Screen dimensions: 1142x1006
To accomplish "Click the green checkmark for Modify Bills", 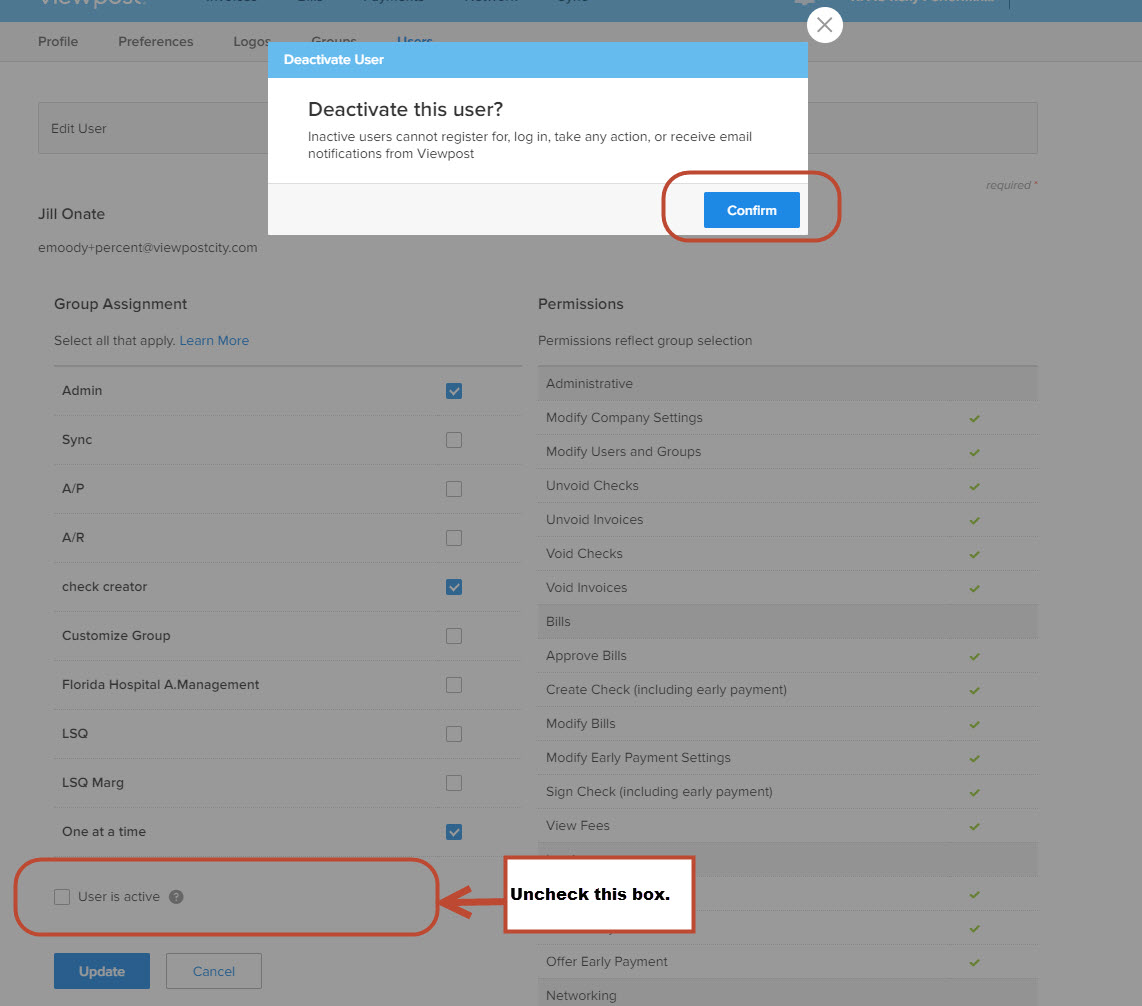I will point(974,724).
